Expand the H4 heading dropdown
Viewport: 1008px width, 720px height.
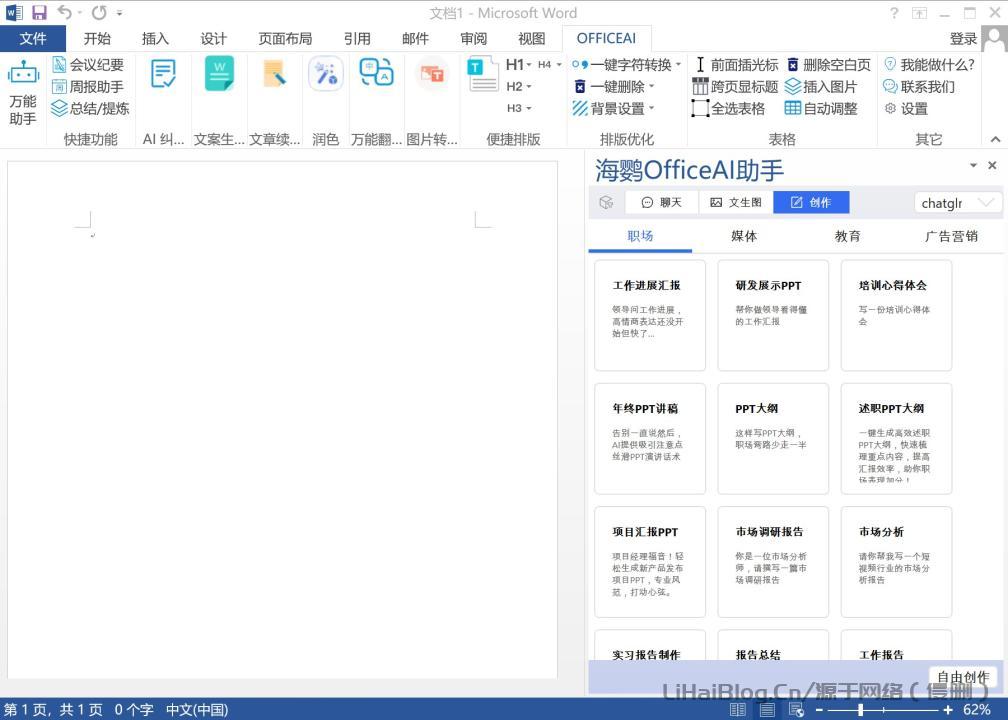coord(559,65)
